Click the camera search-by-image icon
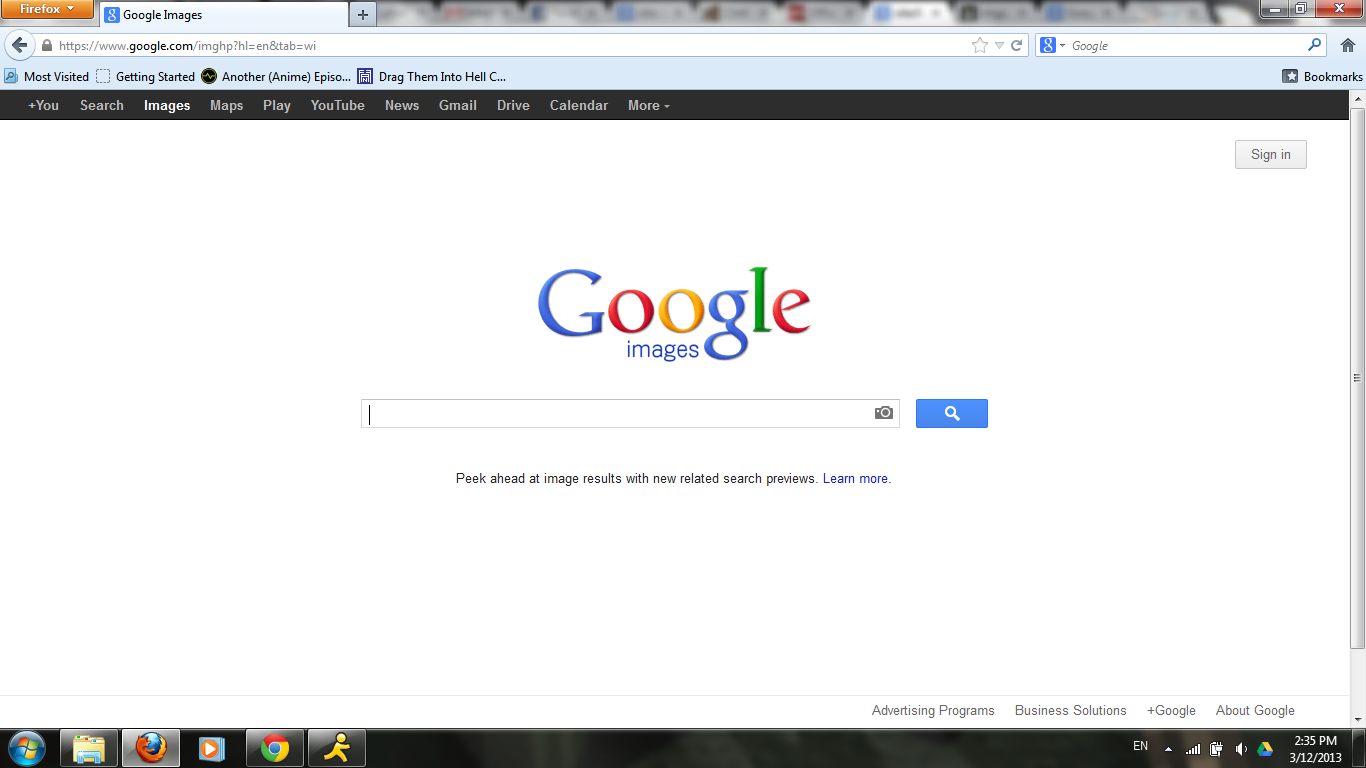 884,413
